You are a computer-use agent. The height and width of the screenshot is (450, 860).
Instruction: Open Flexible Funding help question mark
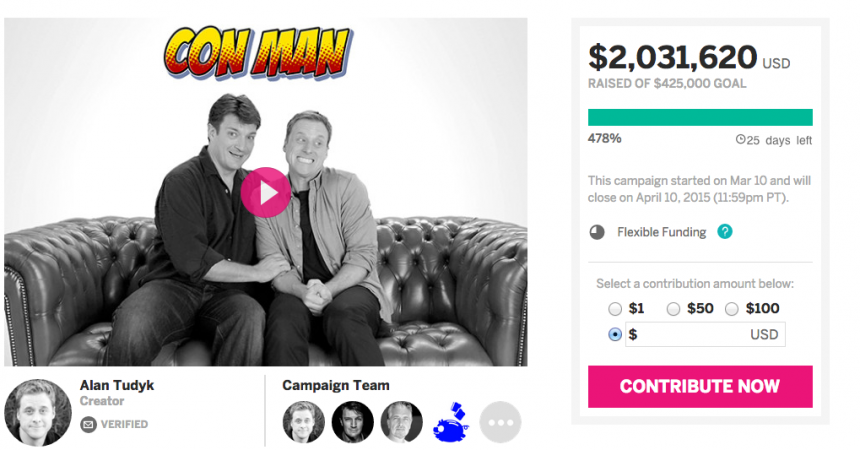click(x=725, y=232)
